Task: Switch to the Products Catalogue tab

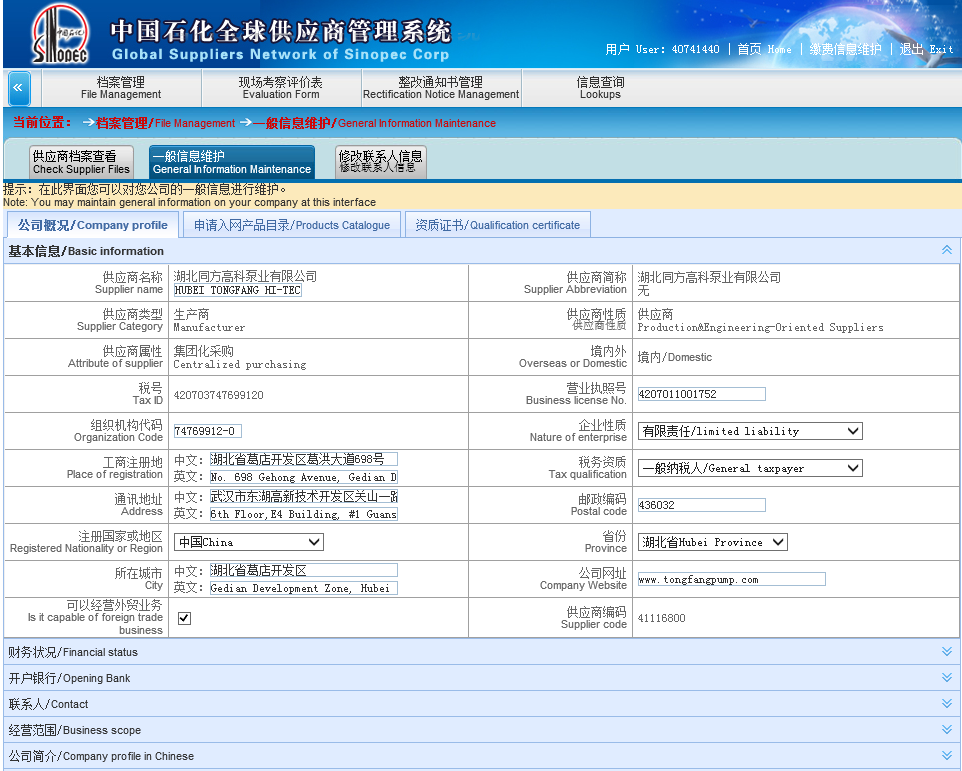Action: click(292, 225)
